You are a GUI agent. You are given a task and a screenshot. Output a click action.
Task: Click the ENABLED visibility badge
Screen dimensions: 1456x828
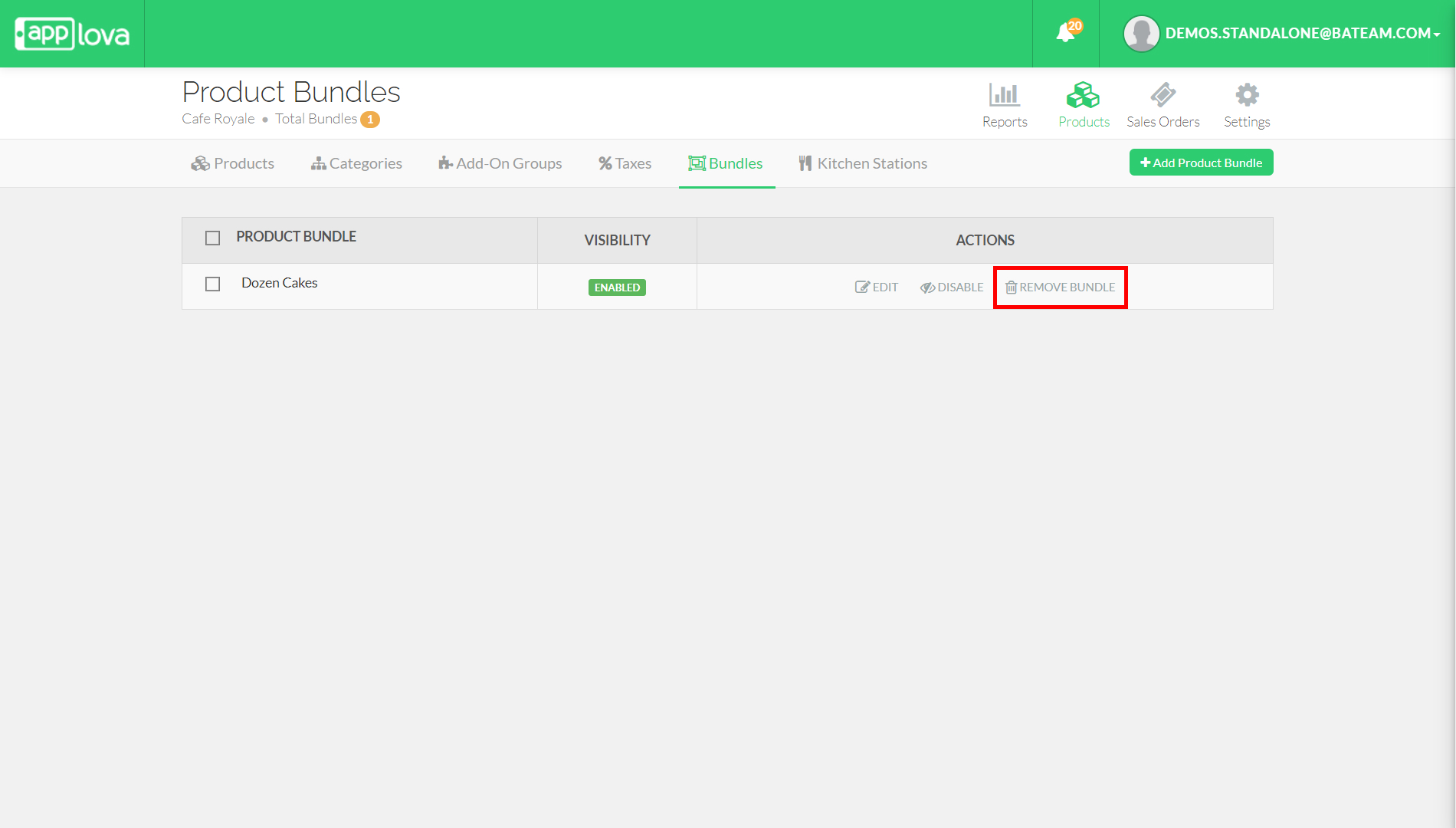[617, 287]
